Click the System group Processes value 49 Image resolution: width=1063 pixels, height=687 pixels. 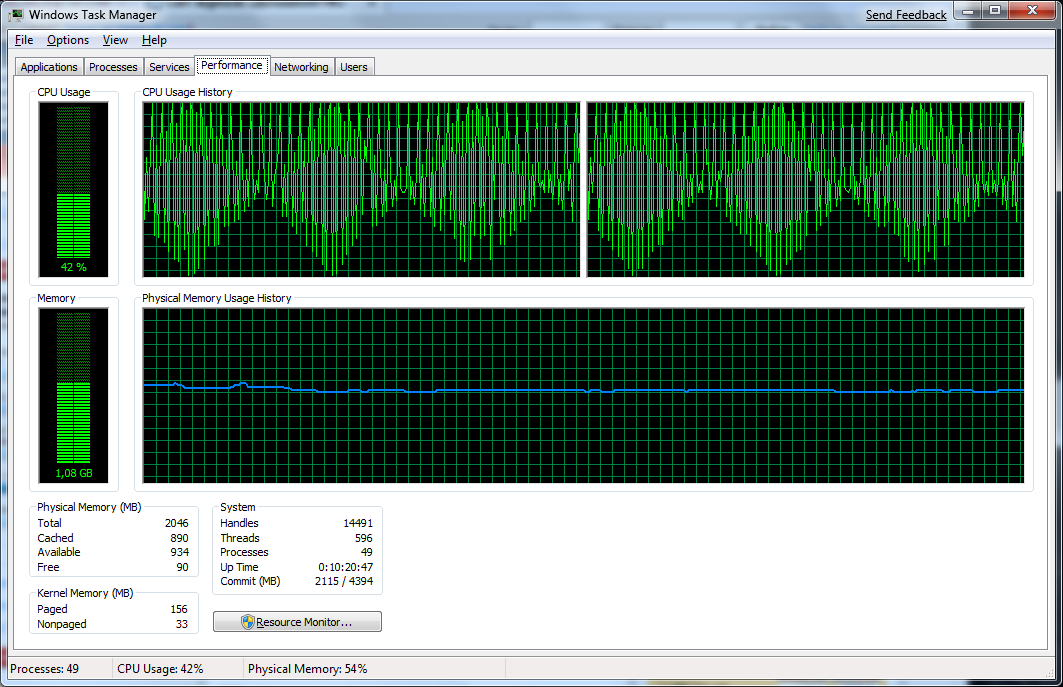coord(367,552)
